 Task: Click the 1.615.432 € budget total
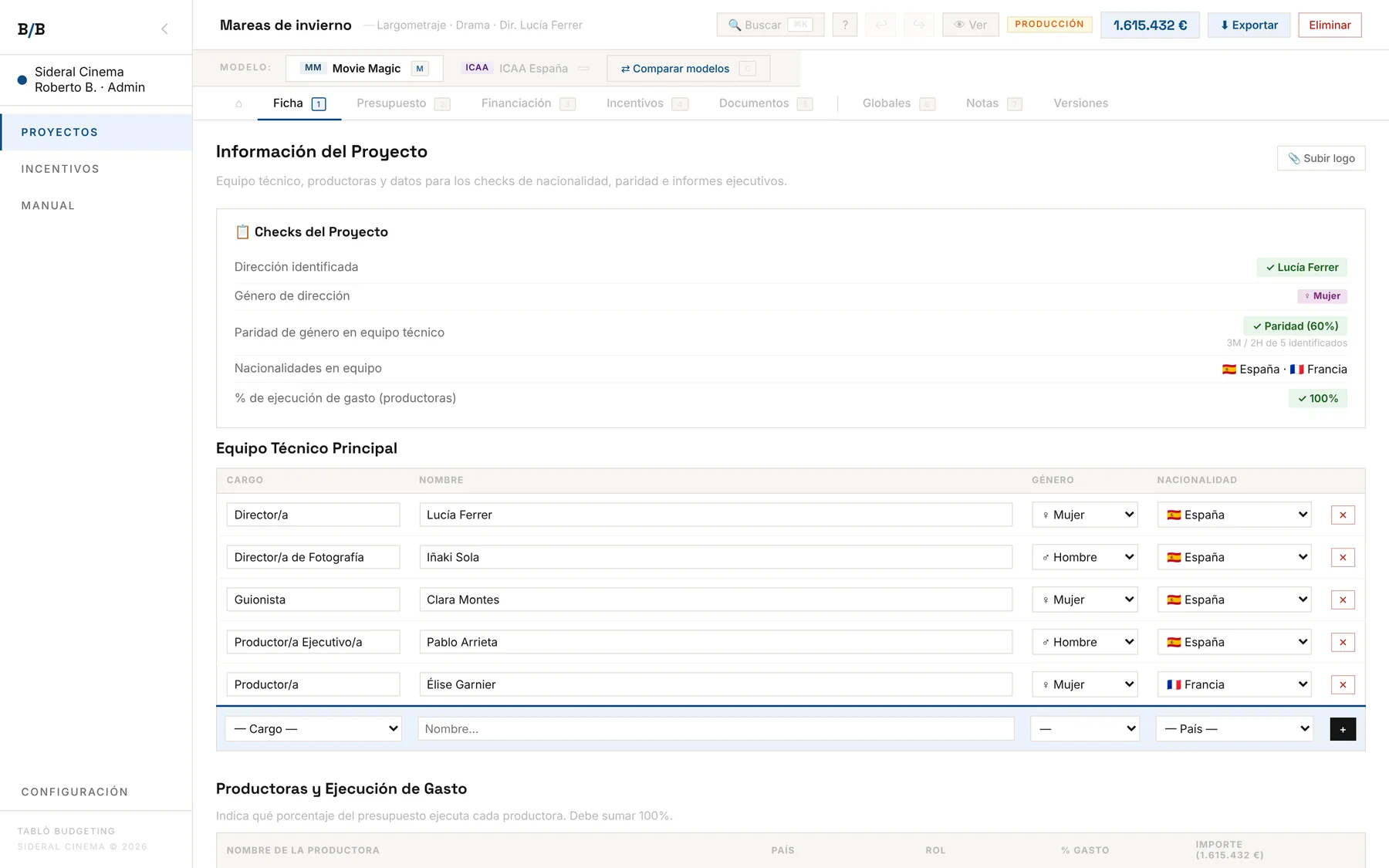pos(1150,25)
